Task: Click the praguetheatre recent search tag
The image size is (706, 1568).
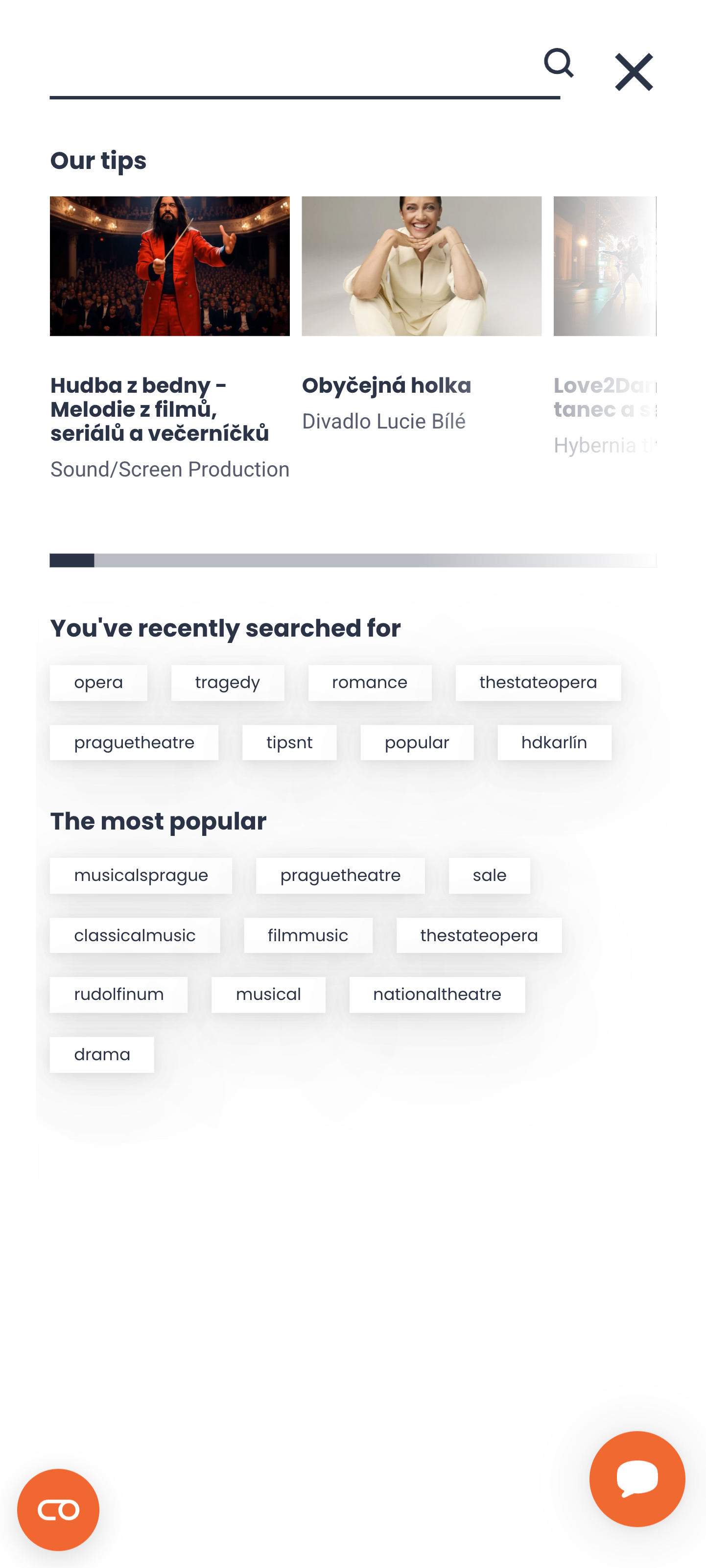Action: [134, 742]
